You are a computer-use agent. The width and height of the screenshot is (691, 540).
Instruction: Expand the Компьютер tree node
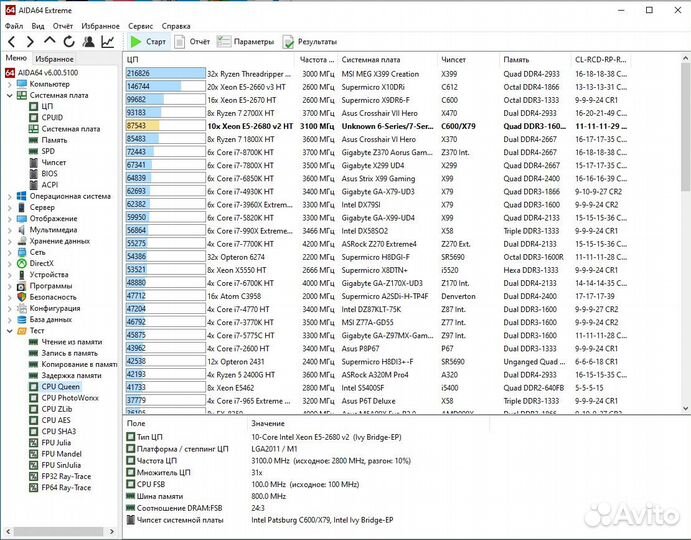(x=9, y=84)
